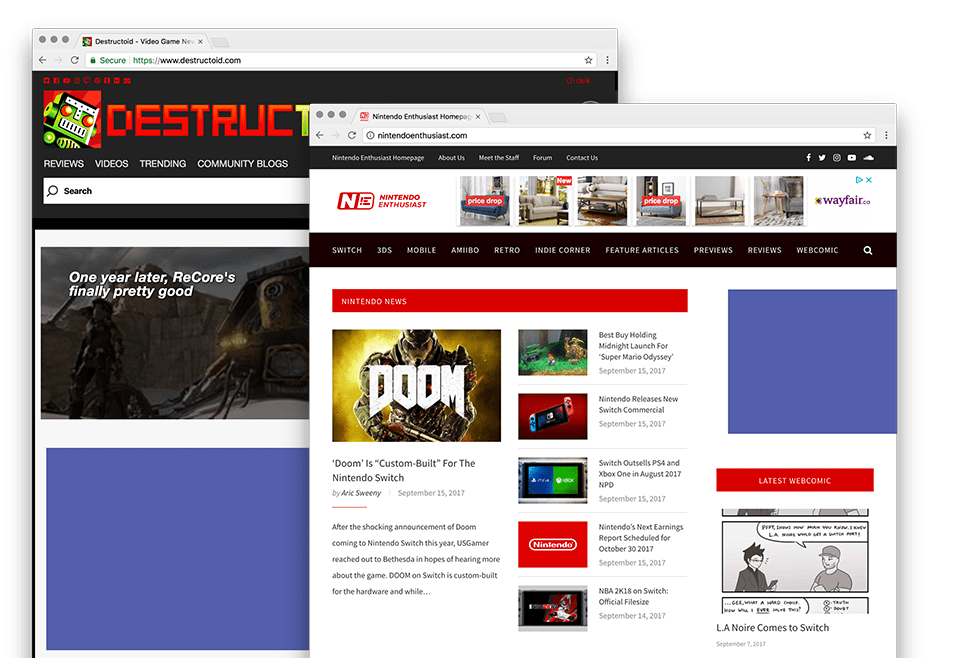This screenshot has width=960, height=658.
Task: Open Feature Articles in the navbar
Action: point(642,250)
